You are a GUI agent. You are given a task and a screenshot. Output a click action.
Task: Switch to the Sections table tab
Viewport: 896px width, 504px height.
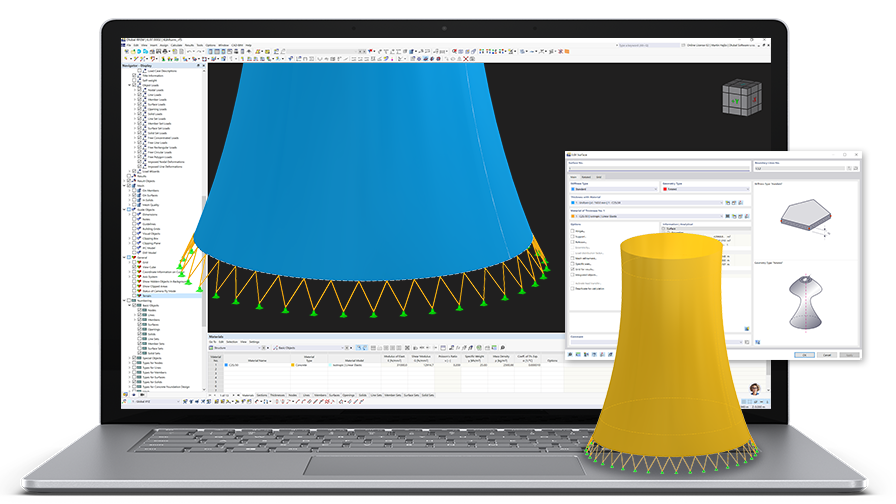pyautogui.click(x=262, y=395)
